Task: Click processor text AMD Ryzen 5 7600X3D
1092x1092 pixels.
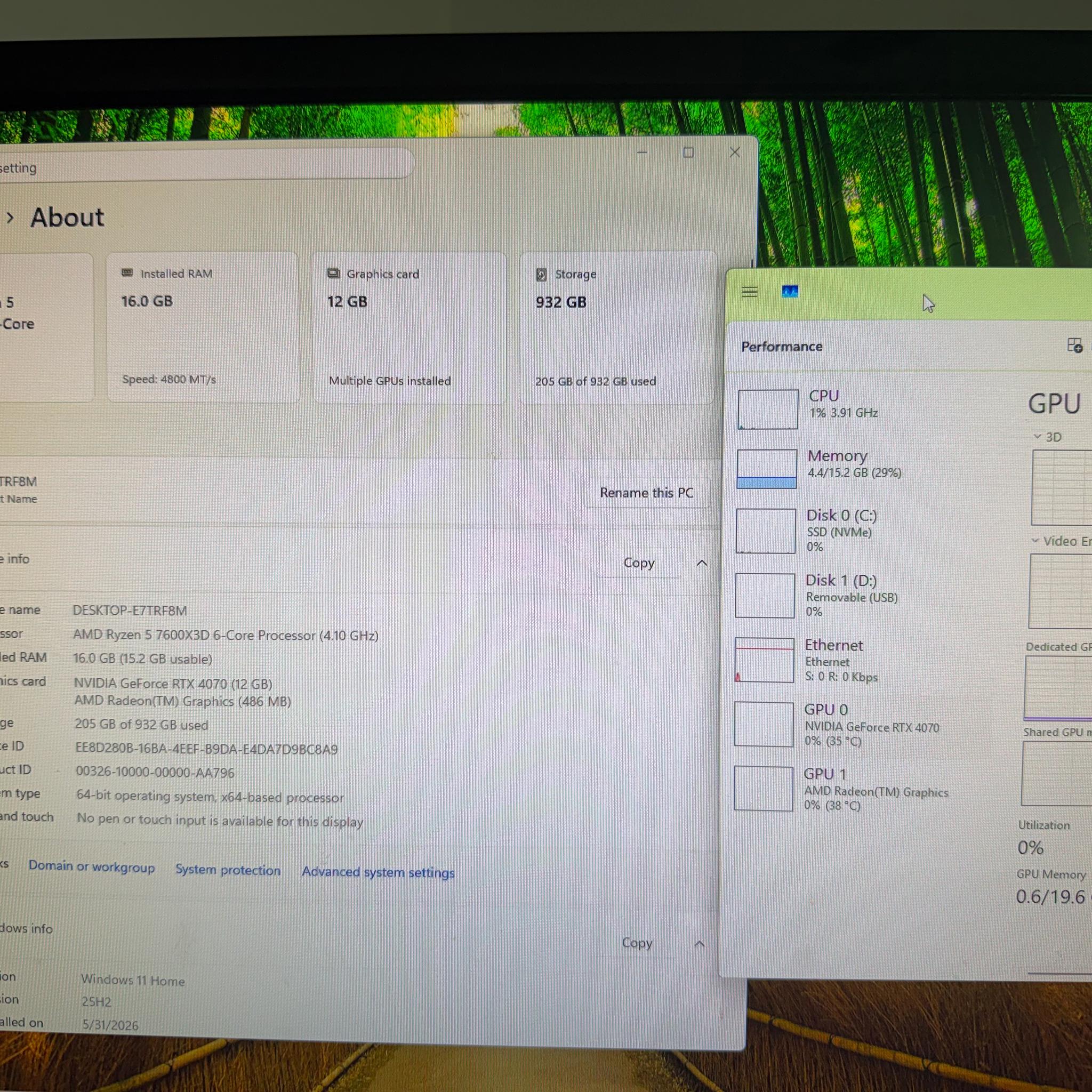Action: coord(226,635)
